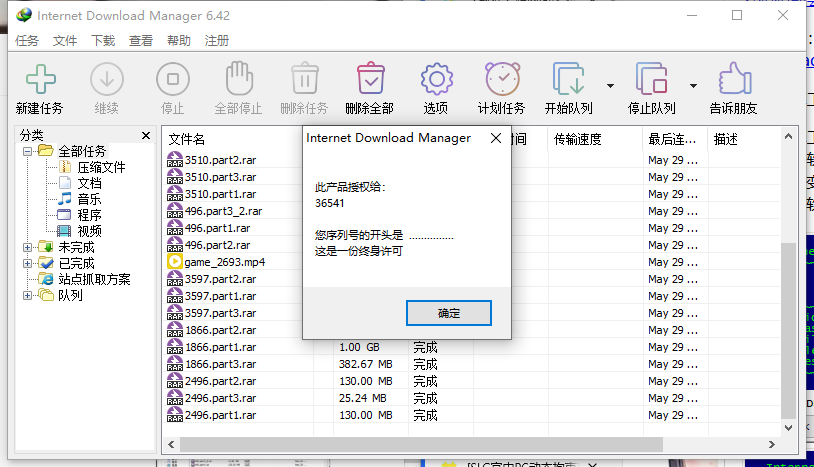
Task: Expand the 队列 tree node
Action: point(28,296)
